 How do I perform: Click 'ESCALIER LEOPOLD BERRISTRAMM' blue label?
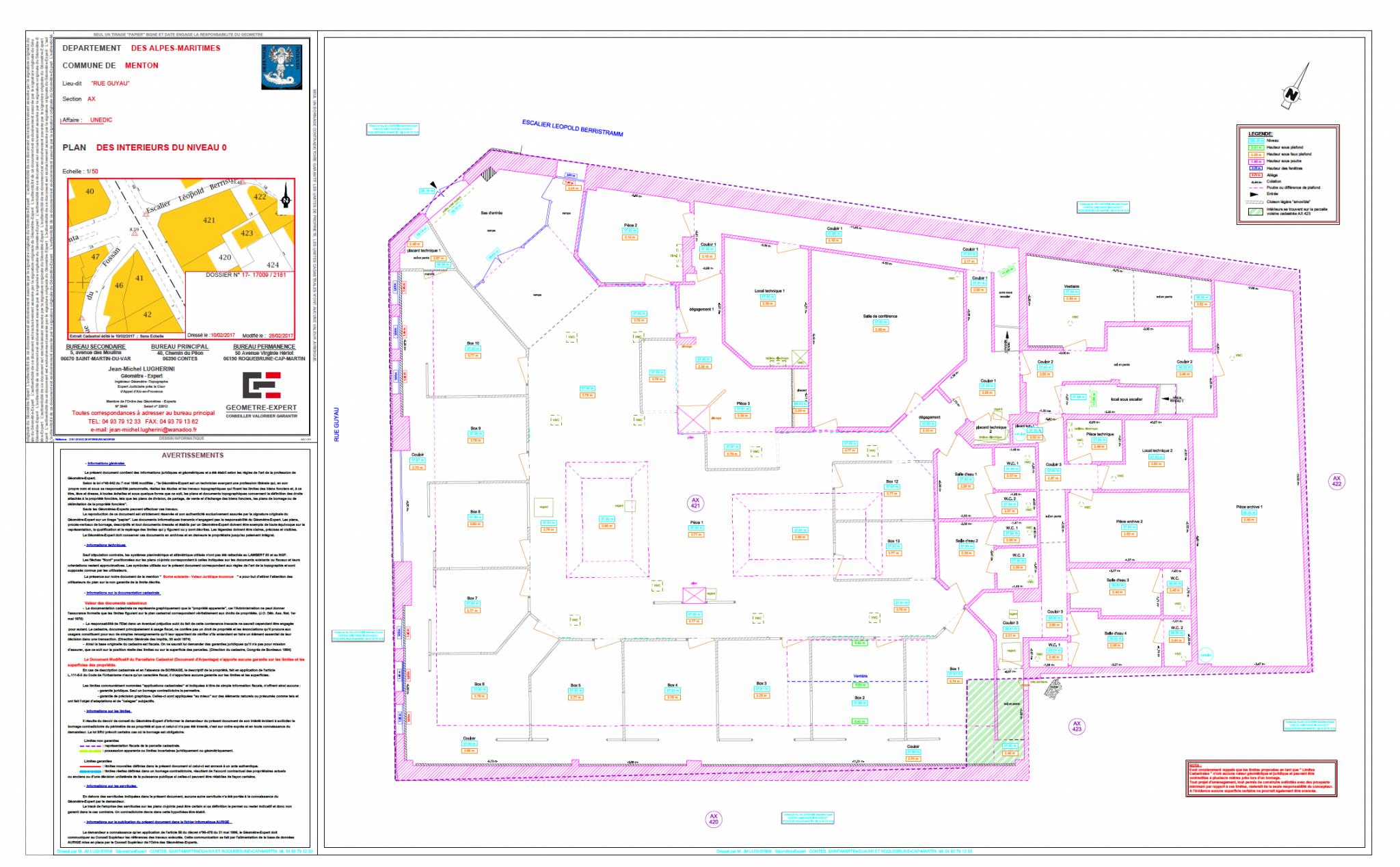pos(573,128)
